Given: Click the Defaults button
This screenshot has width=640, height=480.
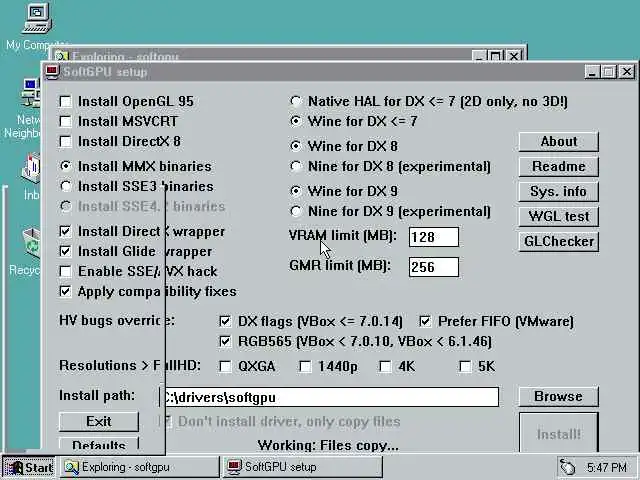Looking at the screenshot, I should click(x=99, y=444).
